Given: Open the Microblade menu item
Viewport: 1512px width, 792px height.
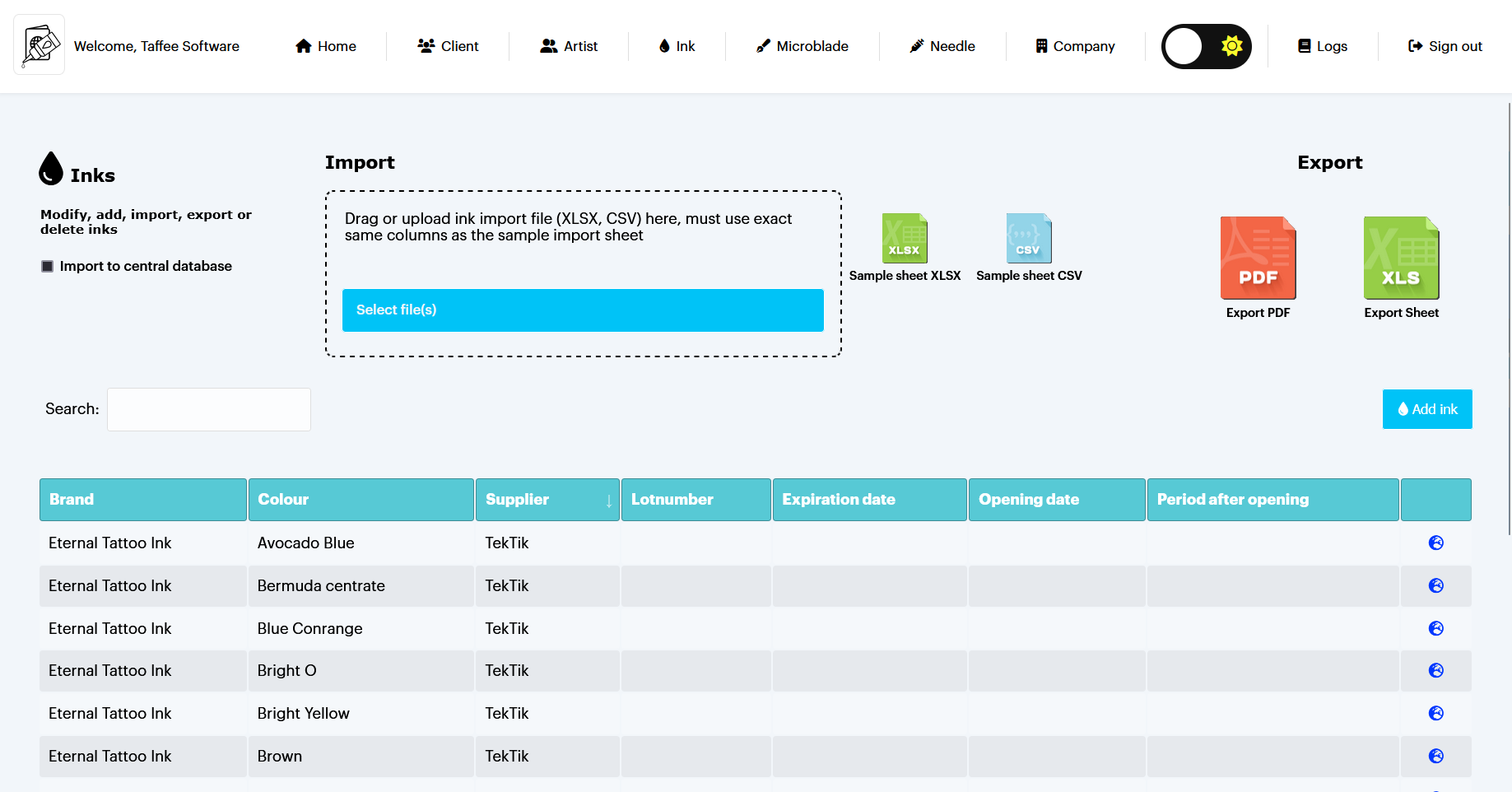Looking at the screenshot, I should 802,46.
